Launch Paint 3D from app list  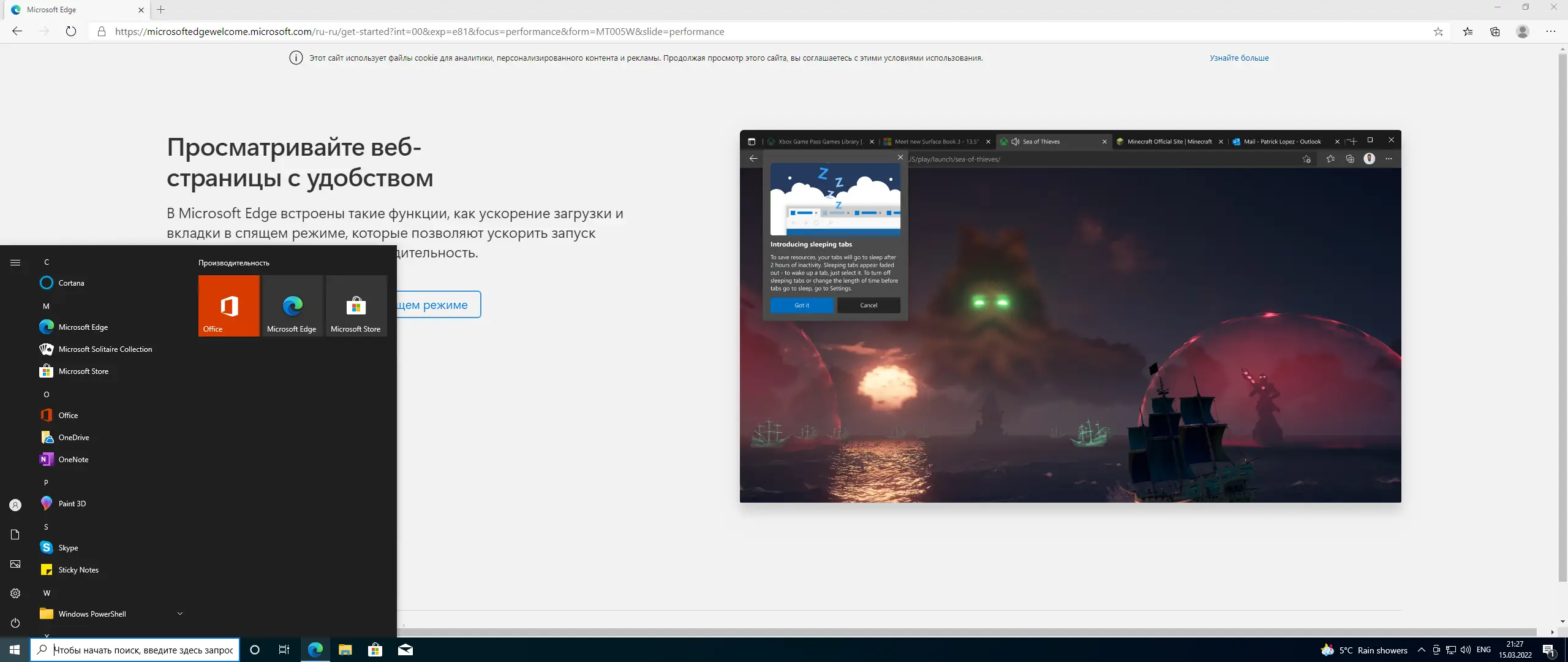click(72, 503)
